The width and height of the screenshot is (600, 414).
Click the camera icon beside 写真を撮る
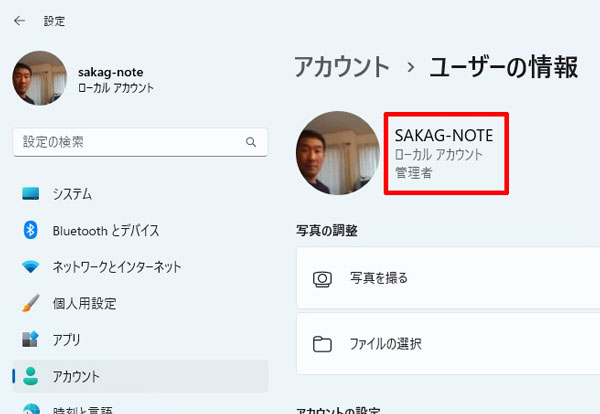point(322,278)
